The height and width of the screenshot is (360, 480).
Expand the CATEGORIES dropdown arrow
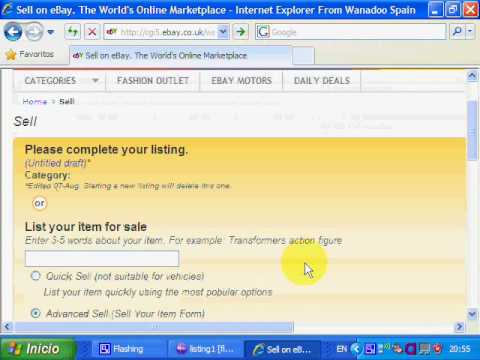tap(95, 81)
